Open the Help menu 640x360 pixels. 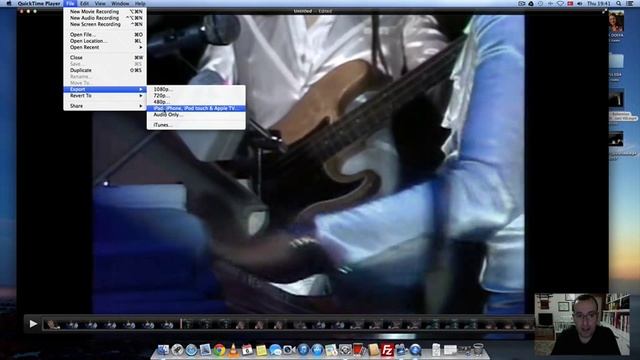coord(140,3)
